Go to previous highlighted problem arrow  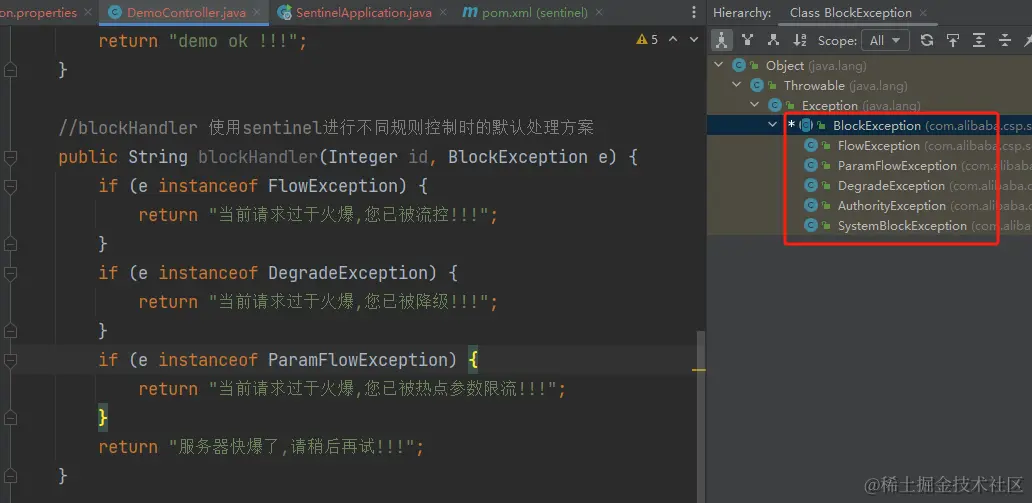673,40
